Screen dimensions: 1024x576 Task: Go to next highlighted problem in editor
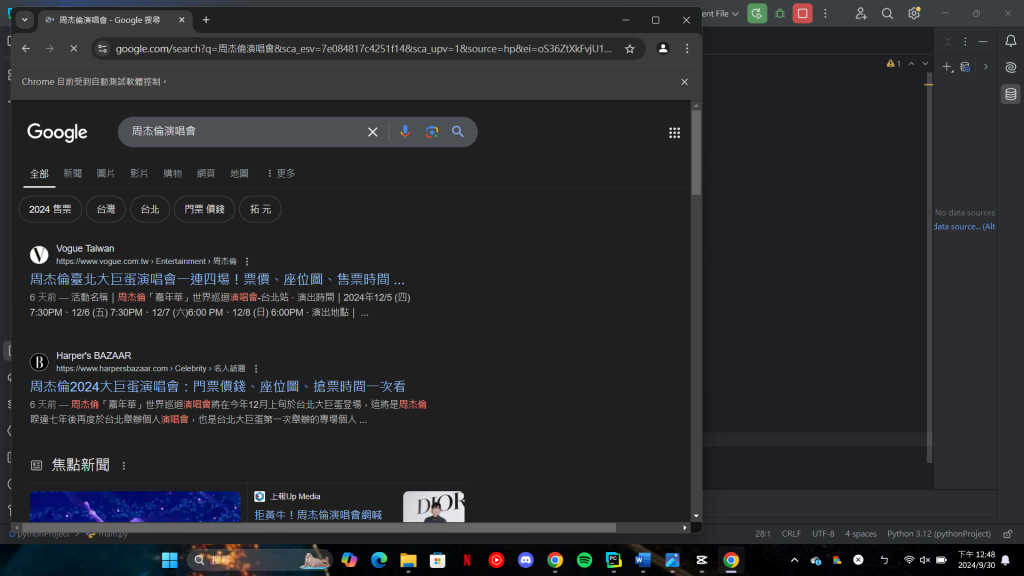point(925,63)
